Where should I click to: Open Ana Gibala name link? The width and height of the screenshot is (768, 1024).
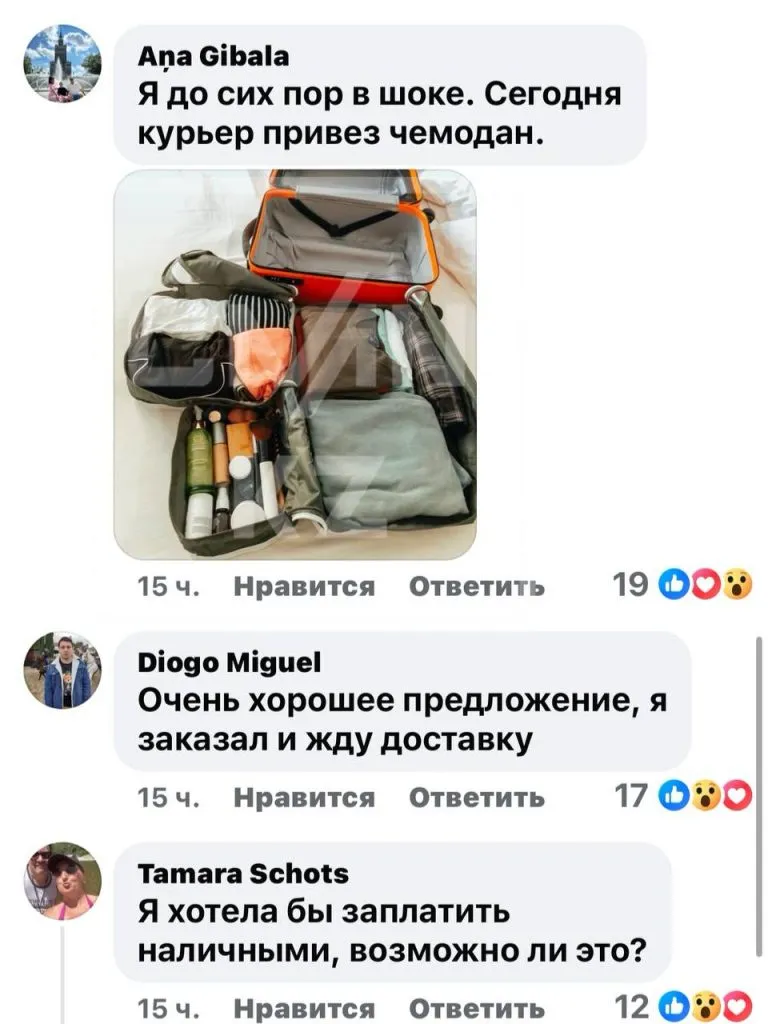[214, 57]
